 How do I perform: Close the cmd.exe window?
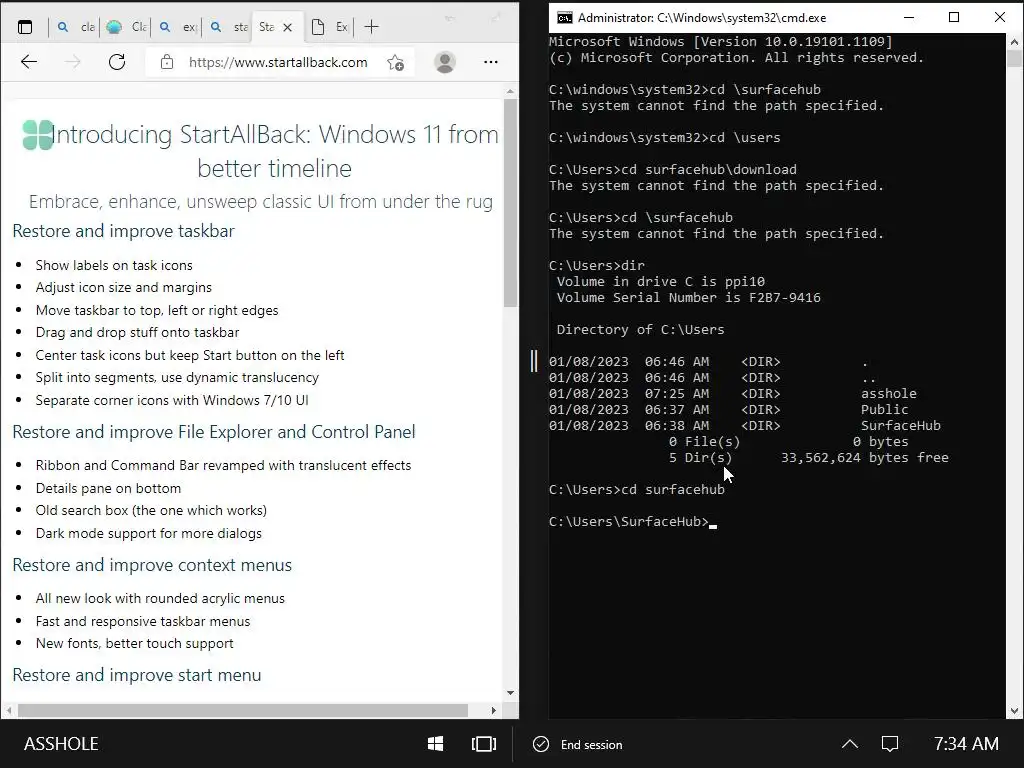[x=999, y=18]
